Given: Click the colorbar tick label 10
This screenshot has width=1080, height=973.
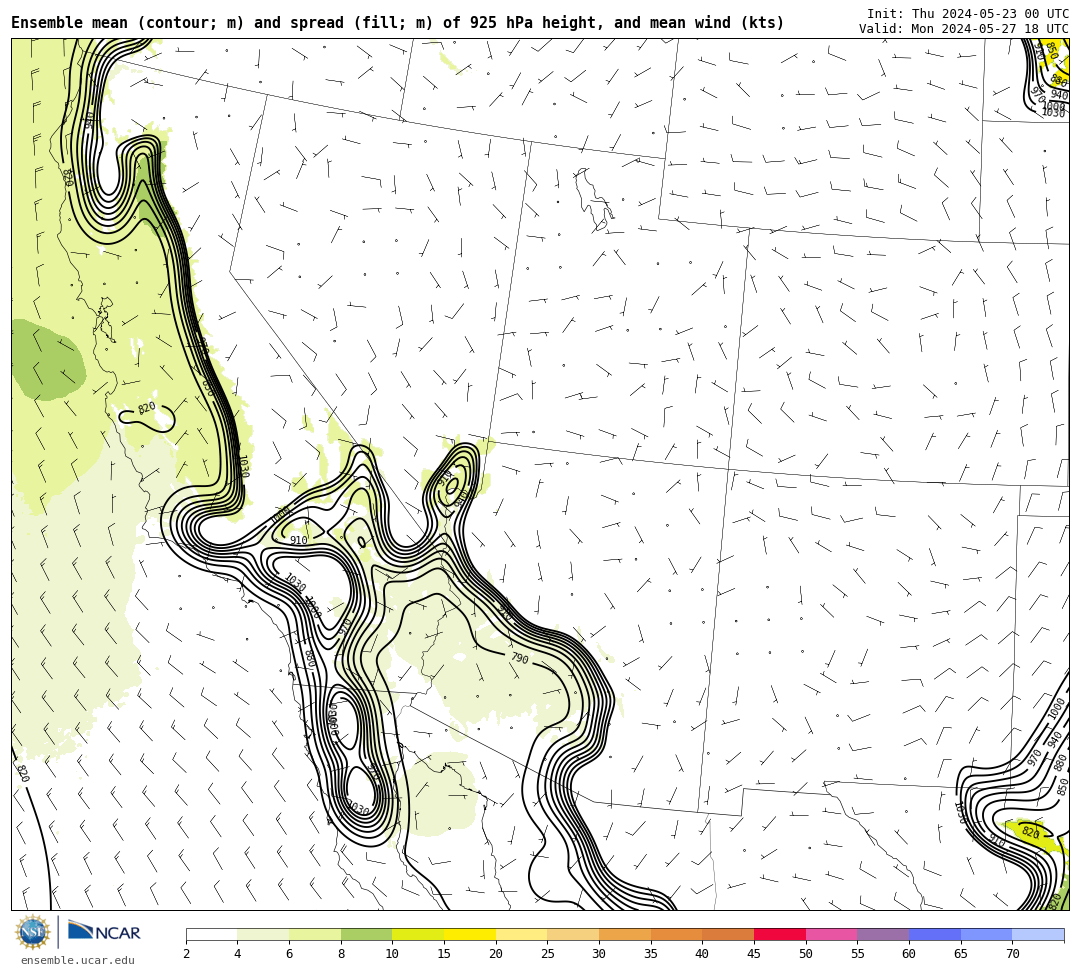Looking at the screenshot, I should 393,954.
